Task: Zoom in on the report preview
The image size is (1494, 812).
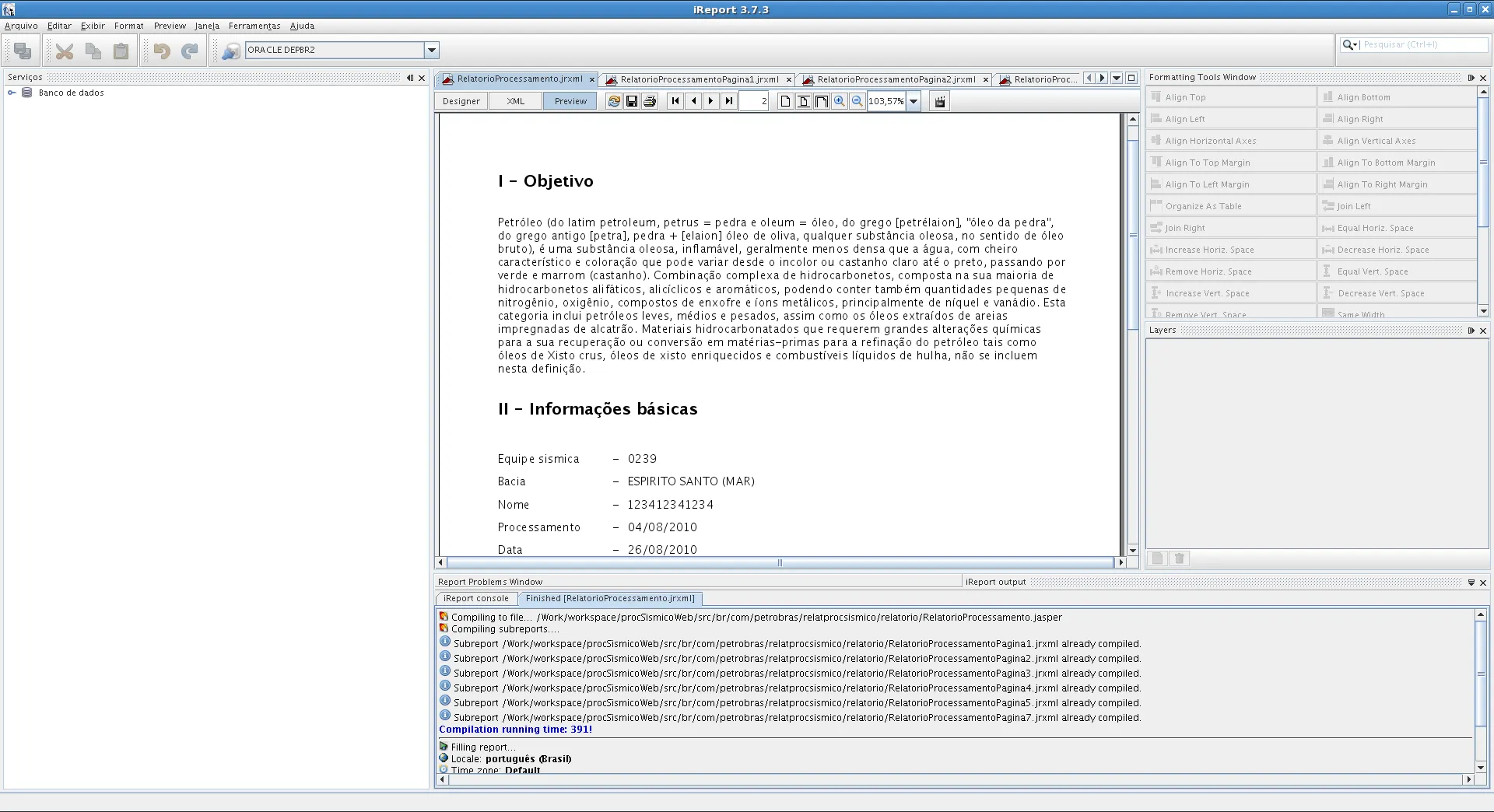Action: 839,101
